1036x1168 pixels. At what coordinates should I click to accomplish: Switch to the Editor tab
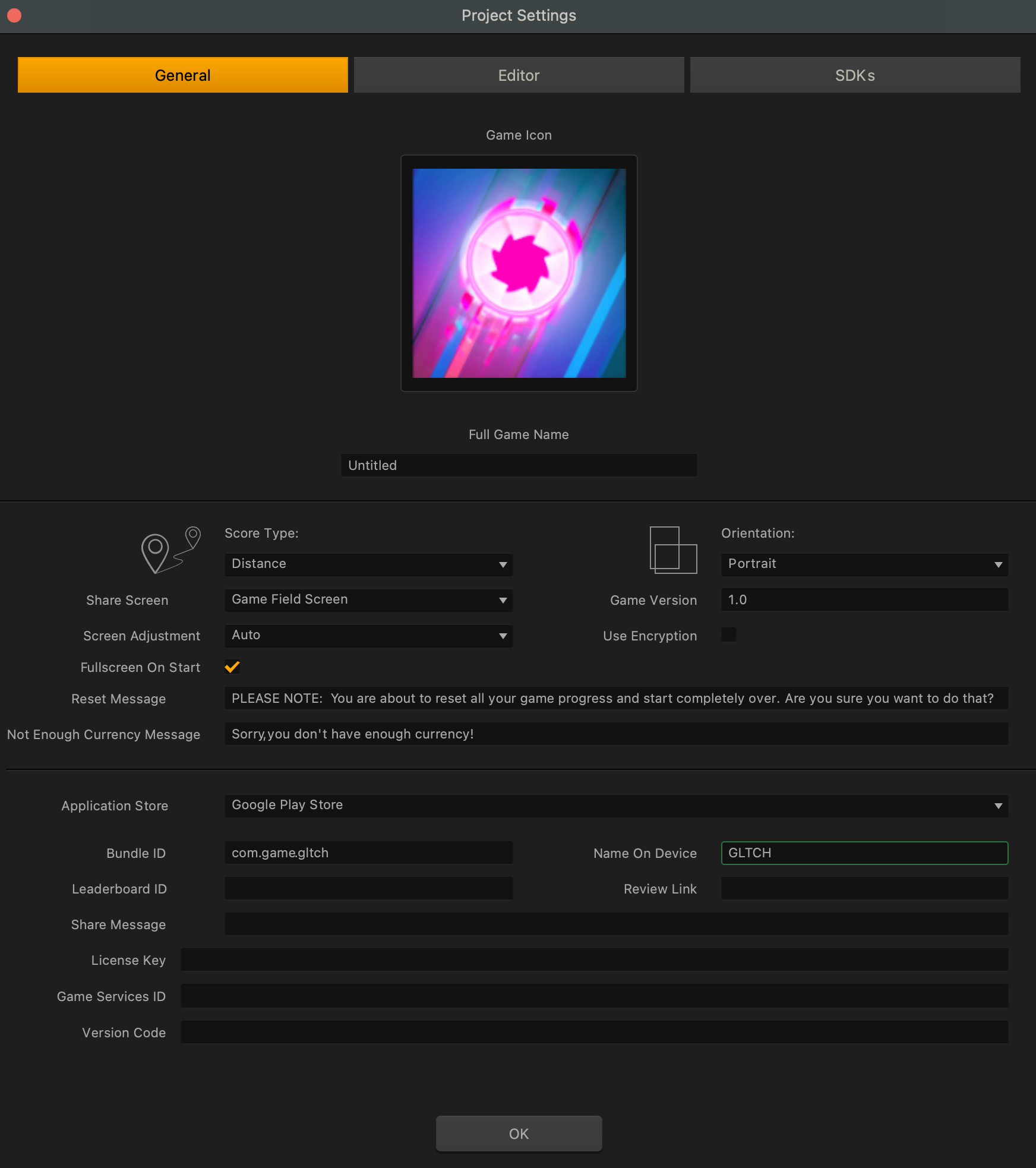[519, 75]
